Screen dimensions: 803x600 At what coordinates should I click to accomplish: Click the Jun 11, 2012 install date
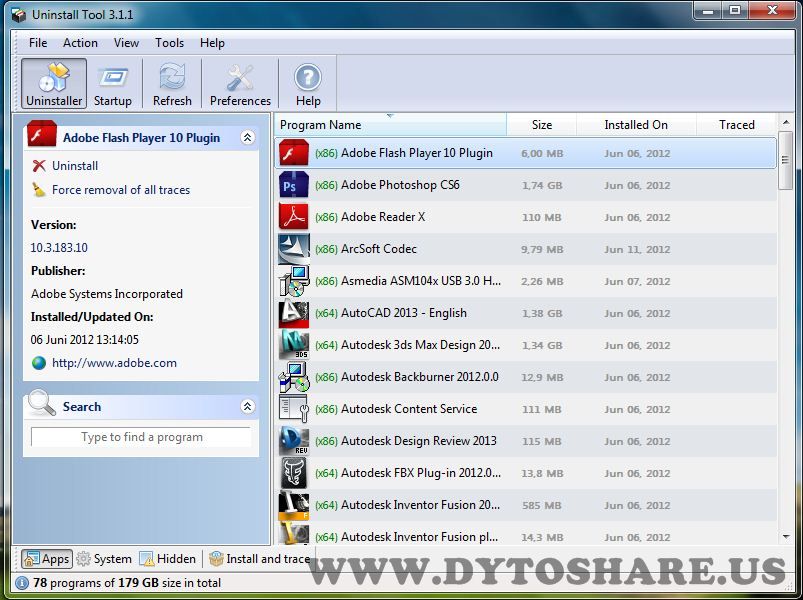(637, 249)
